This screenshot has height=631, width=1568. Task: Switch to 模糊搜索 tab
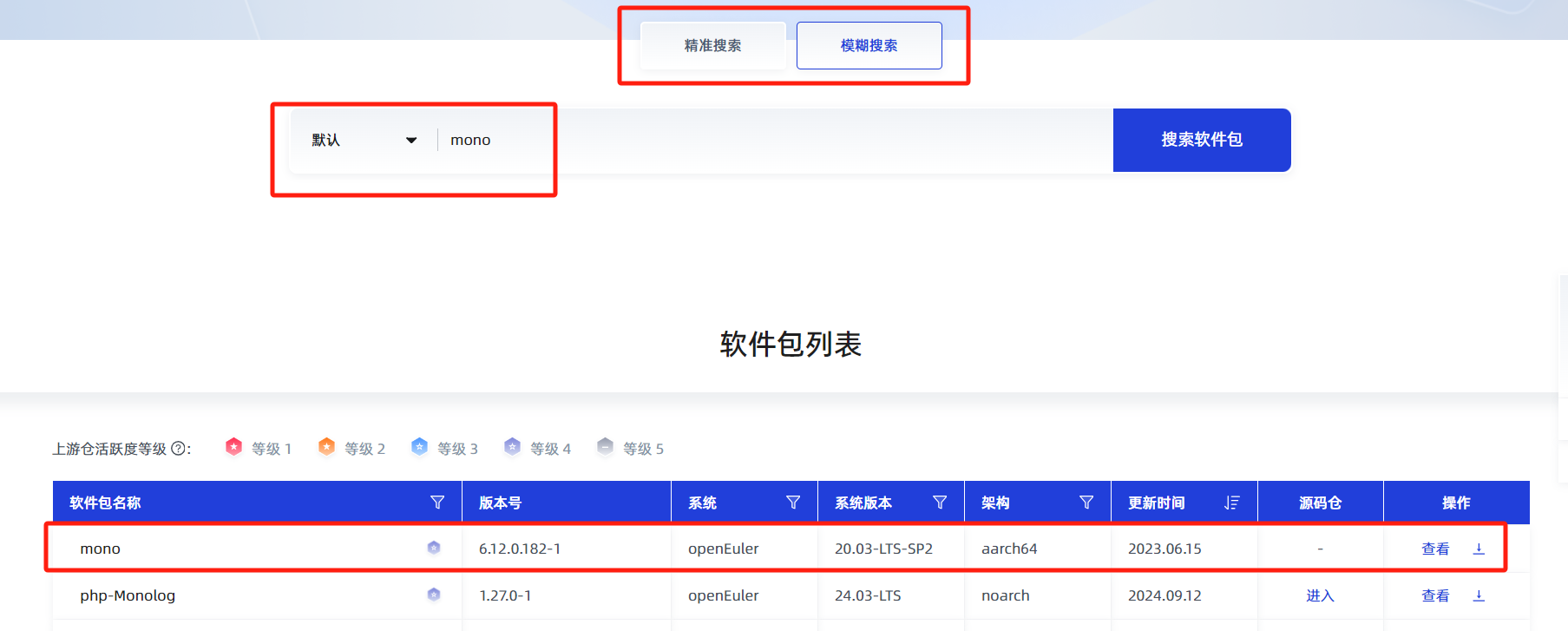coord(869,46)
